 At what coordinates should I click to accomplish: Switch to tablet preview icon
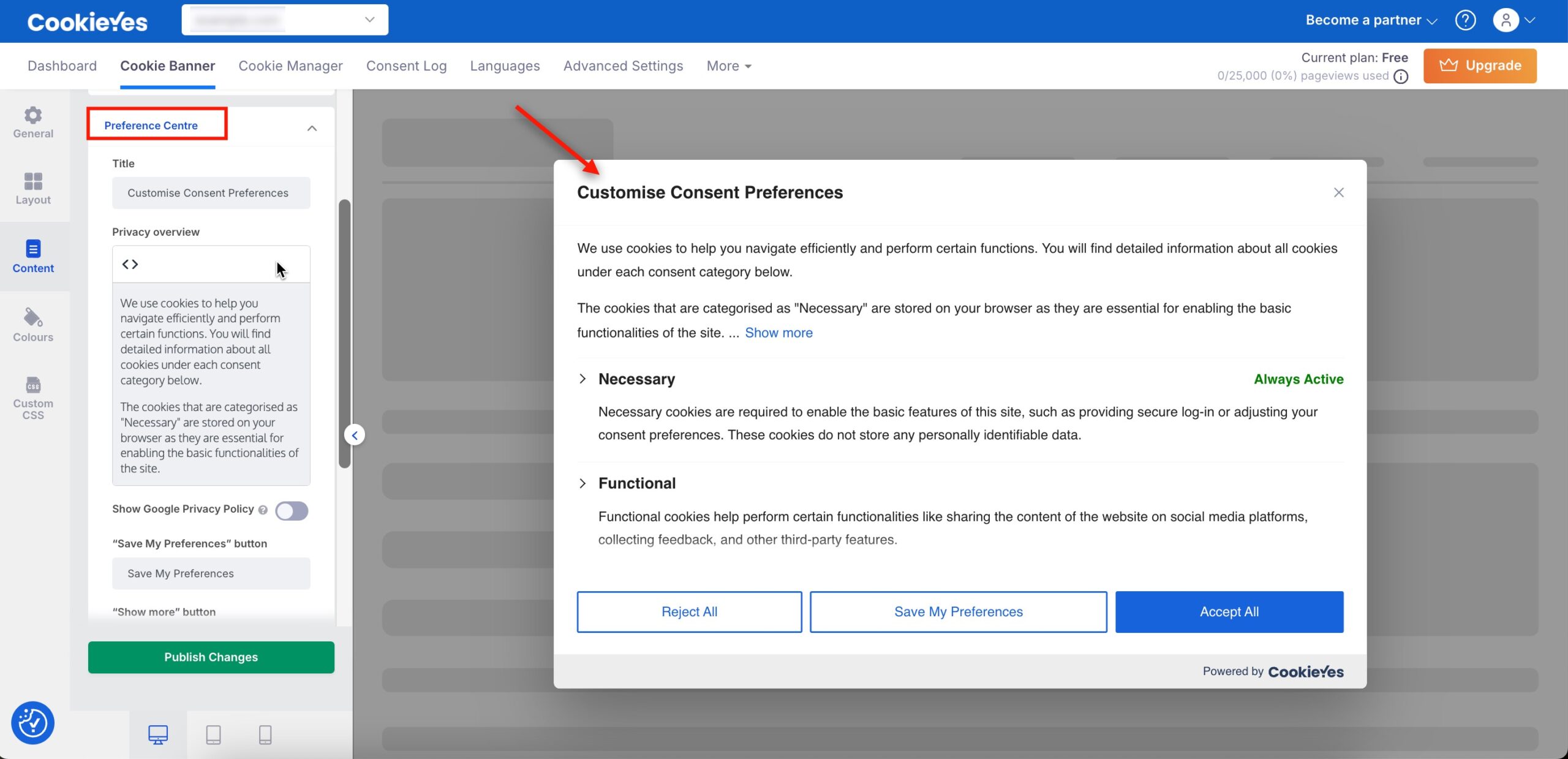tap(213, 734)
